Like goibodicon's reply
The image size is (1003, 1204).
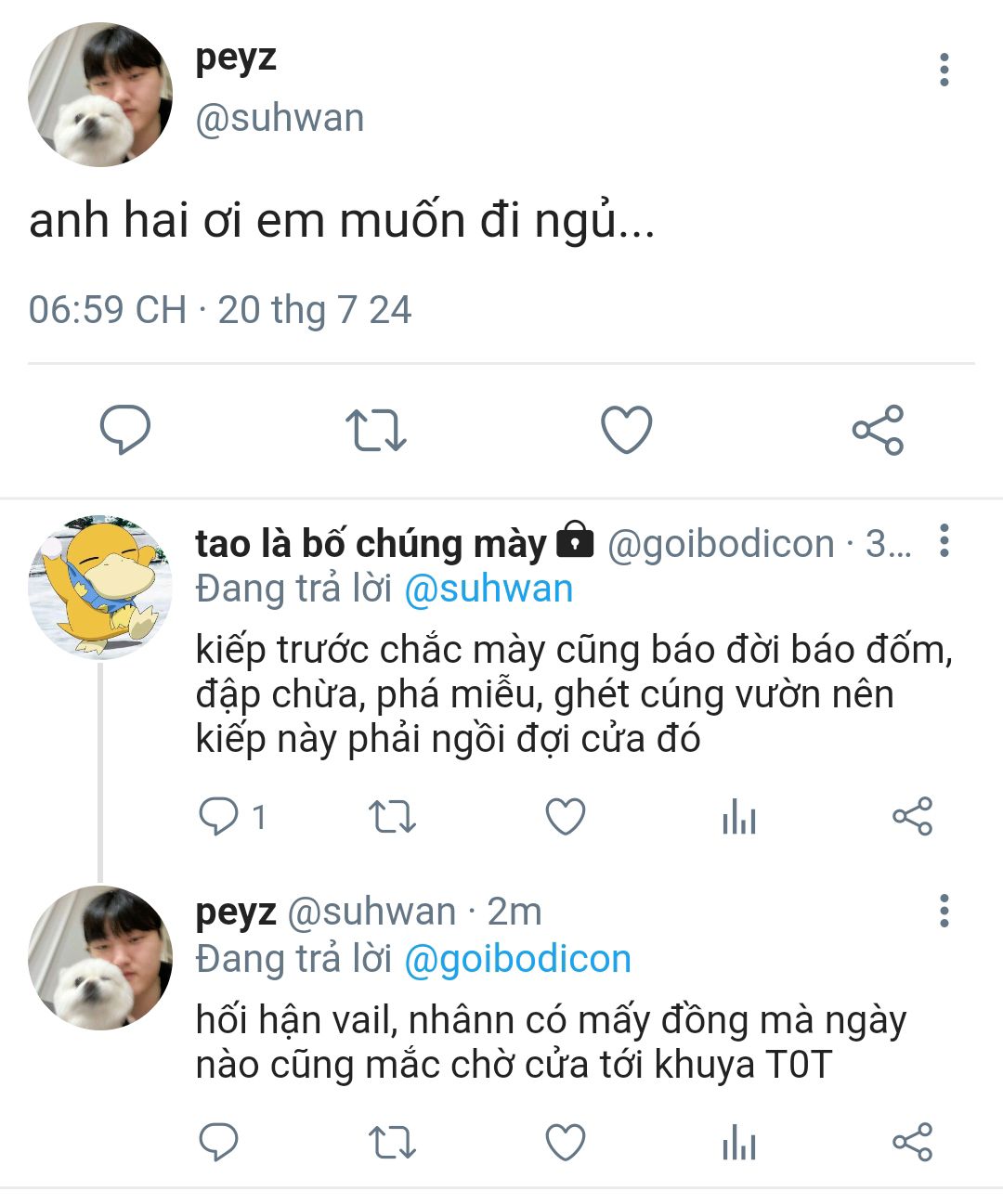click(565, 817)
